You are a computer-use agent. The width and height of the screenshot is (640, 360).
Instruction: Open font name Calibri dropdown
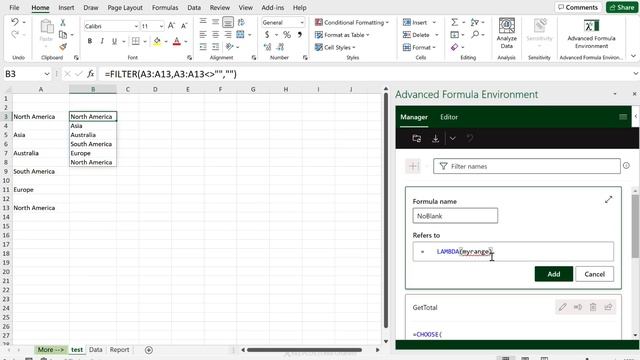click(136, 26)
